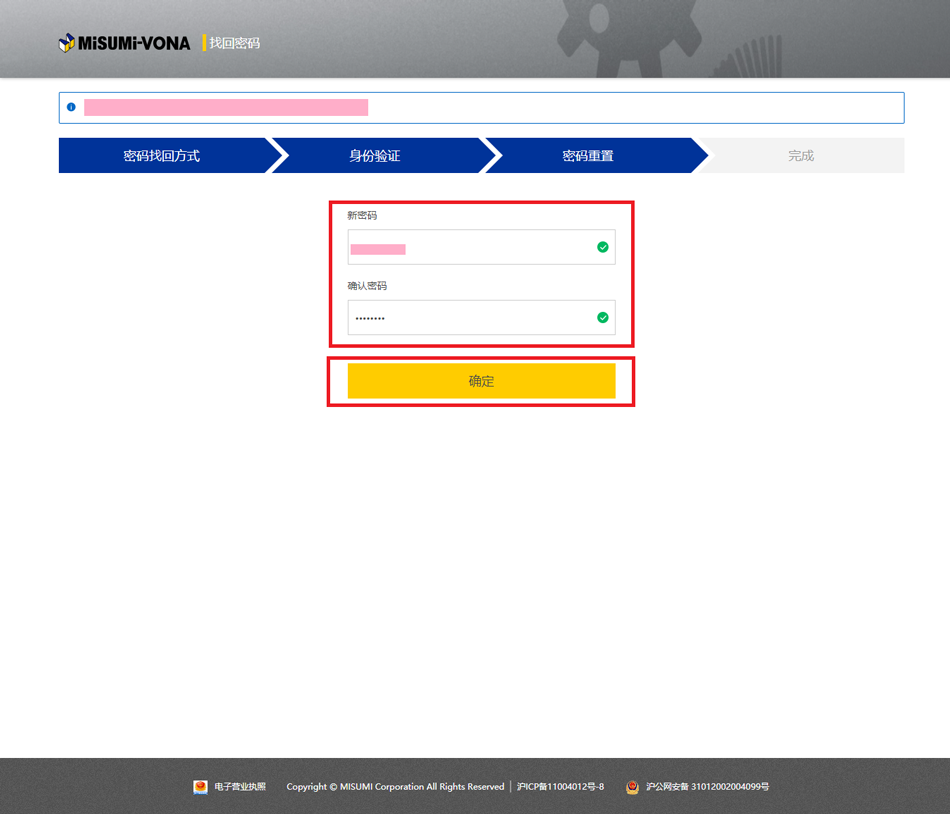
Task: Click the blue info icon in banner
Action: click(x=71, y=107)
